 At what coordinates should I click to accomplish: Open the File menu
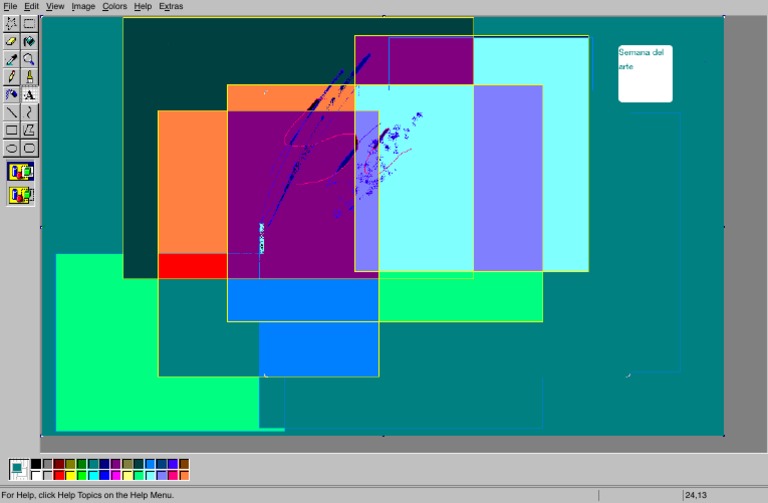coord(10,6)
